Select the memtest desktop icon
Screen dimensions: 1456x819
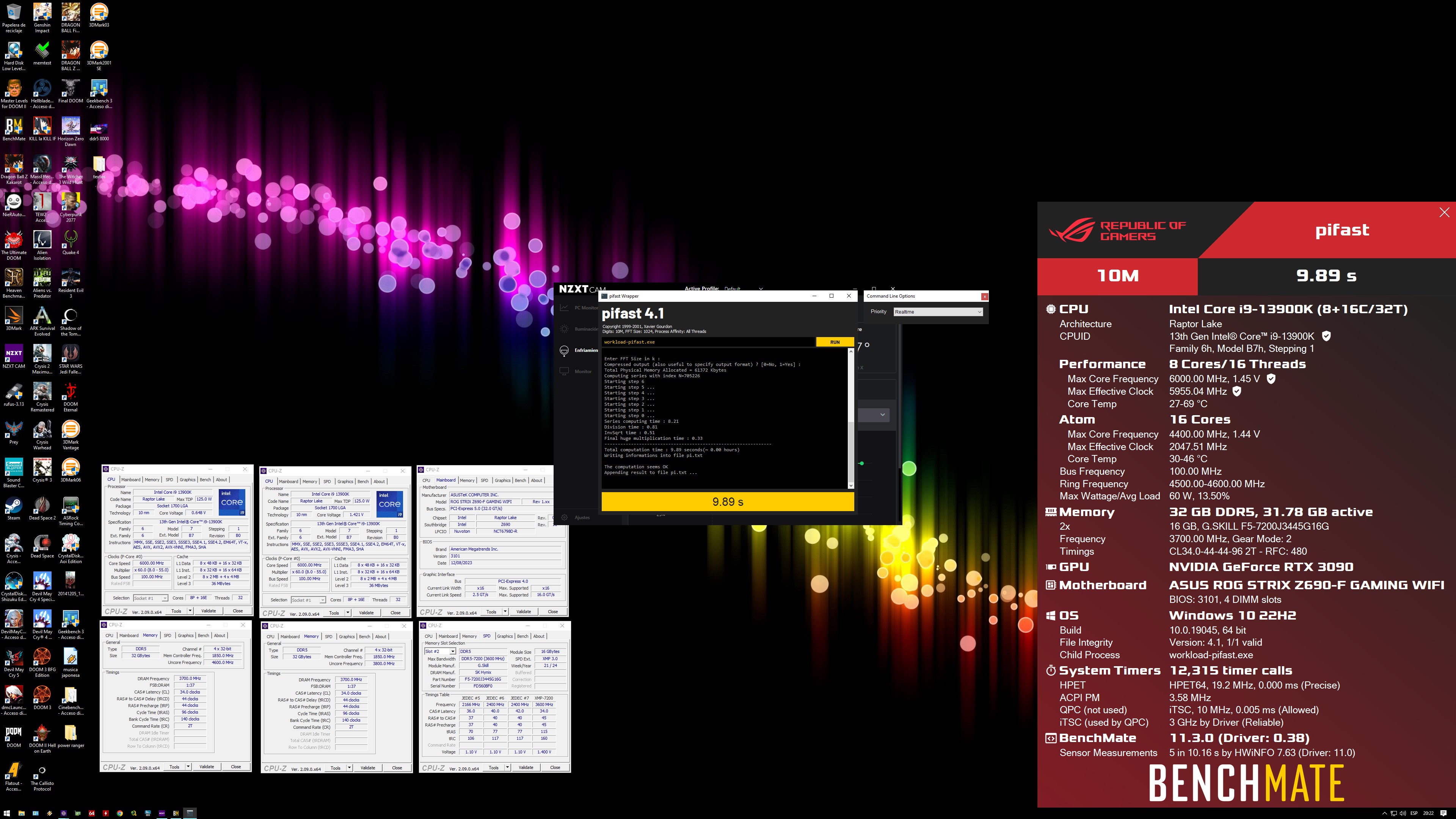point(42,54)
